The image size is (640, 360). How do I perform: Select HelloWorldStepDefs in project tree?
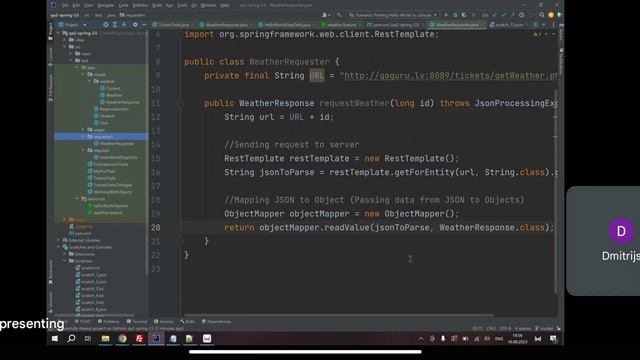click(115, 157)
